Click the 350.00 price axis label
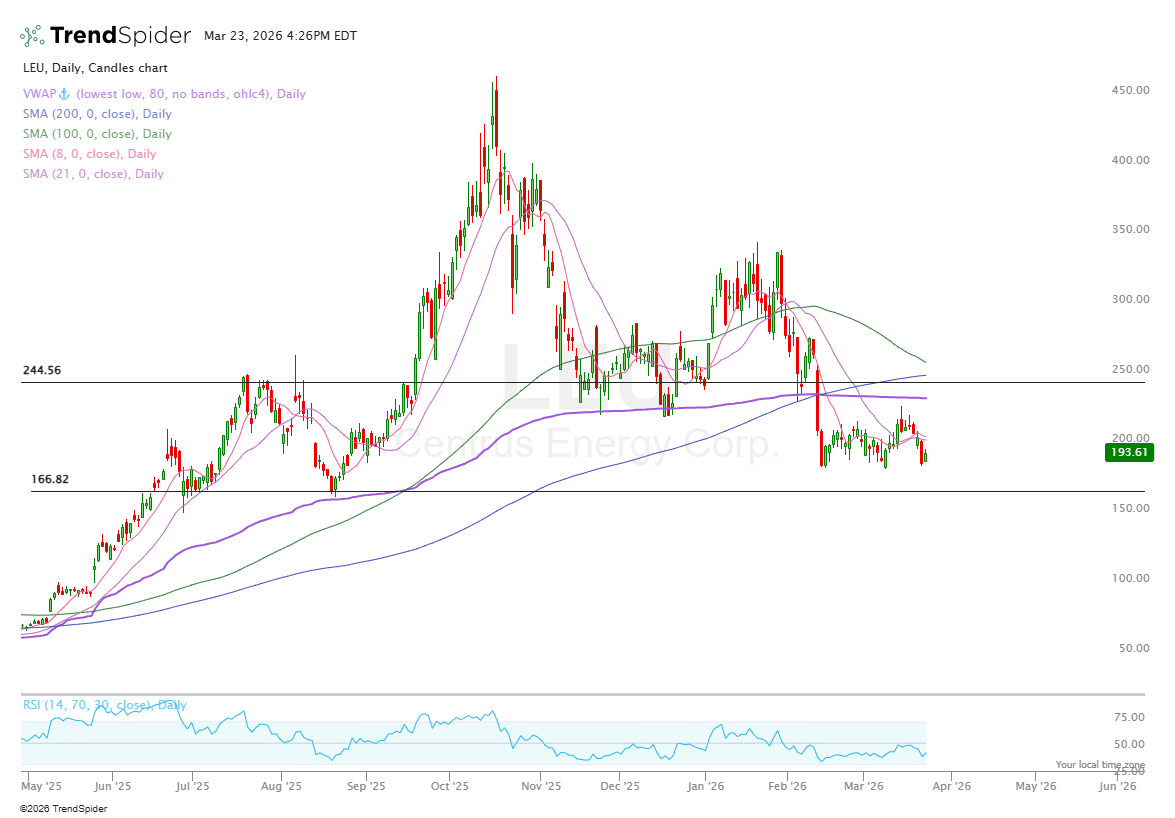 pos(1130,229)
